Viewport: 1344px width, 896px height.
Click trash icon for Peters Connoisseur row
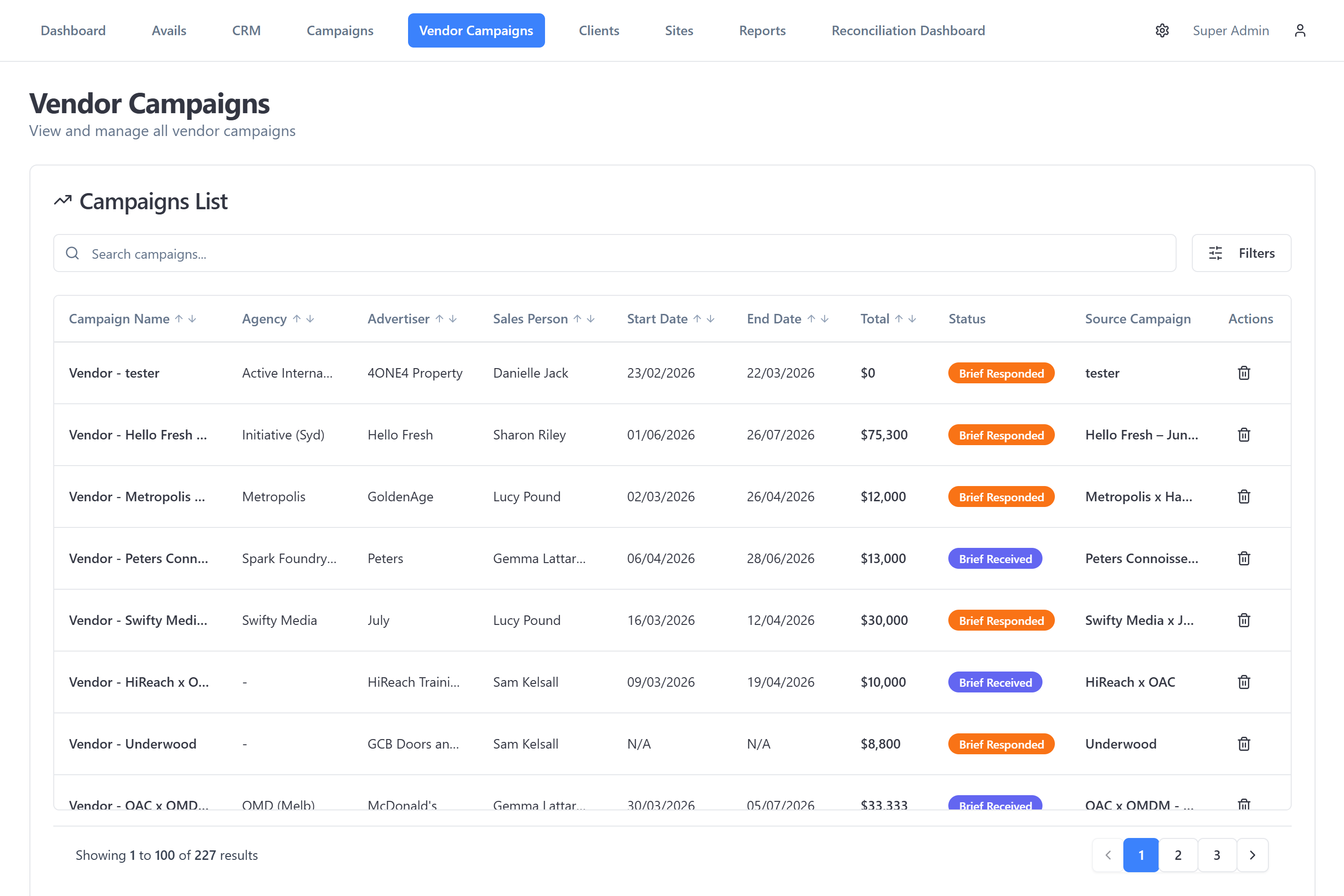(x=1244, y=558)
